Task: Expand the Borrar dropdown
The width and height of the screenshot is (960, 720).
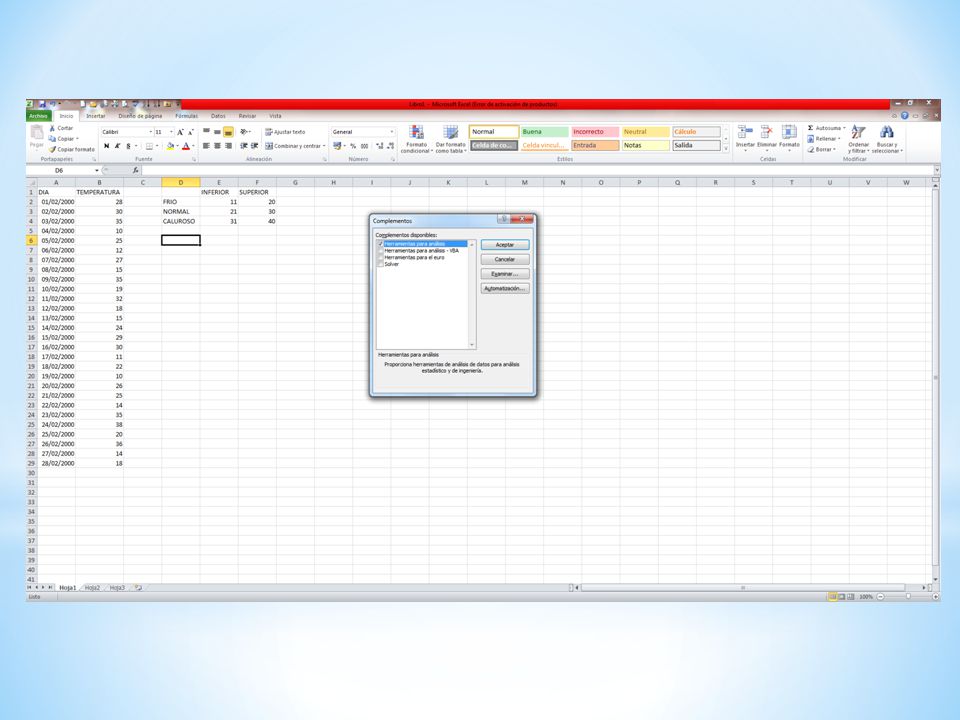Action: pyautogui.click(x=834, y=149)
